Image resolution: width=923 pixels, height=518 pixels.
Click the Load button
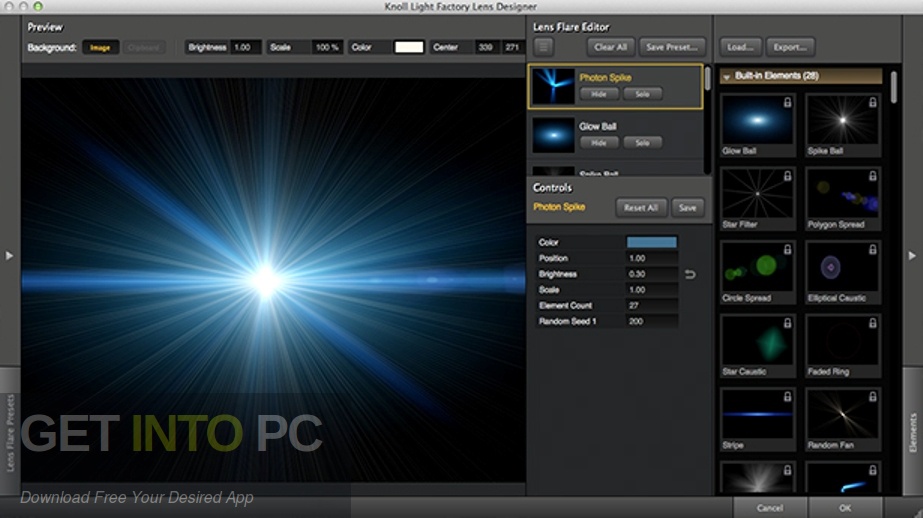point(740,47)
